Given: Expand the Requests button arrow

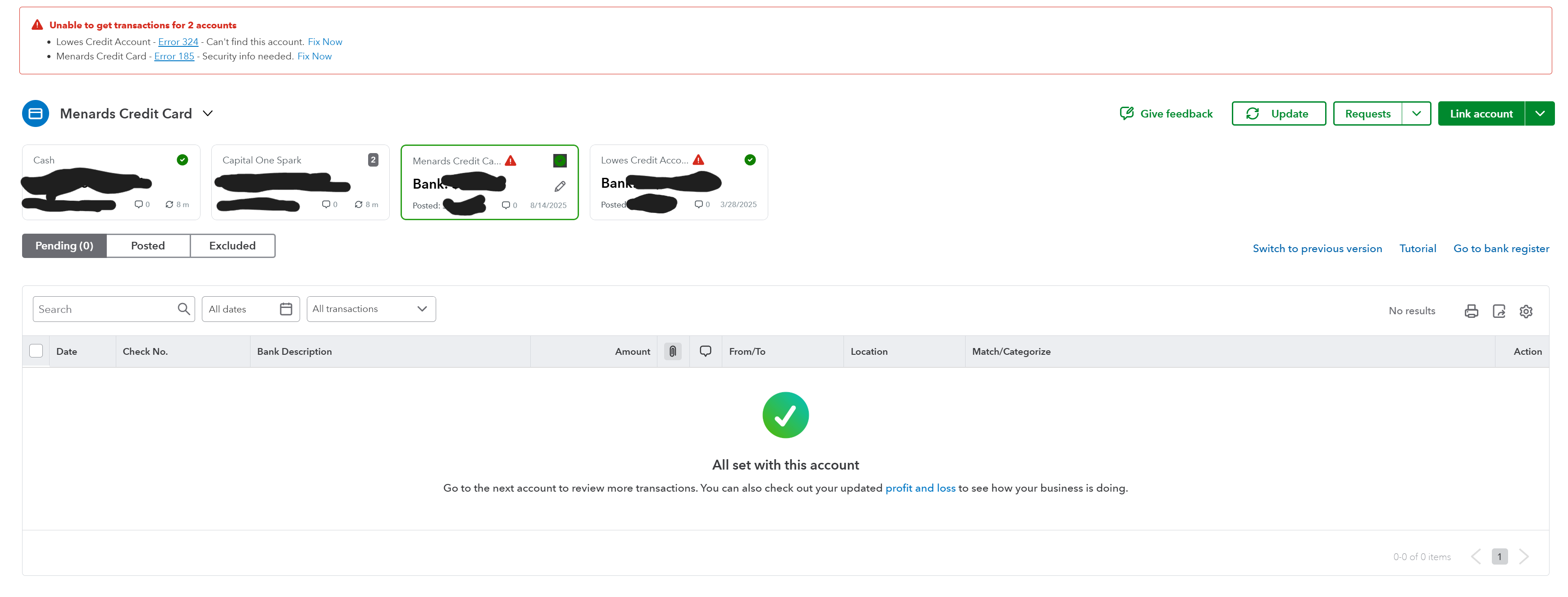Looking at the screenshot, I should click(x=1416, y=114).
